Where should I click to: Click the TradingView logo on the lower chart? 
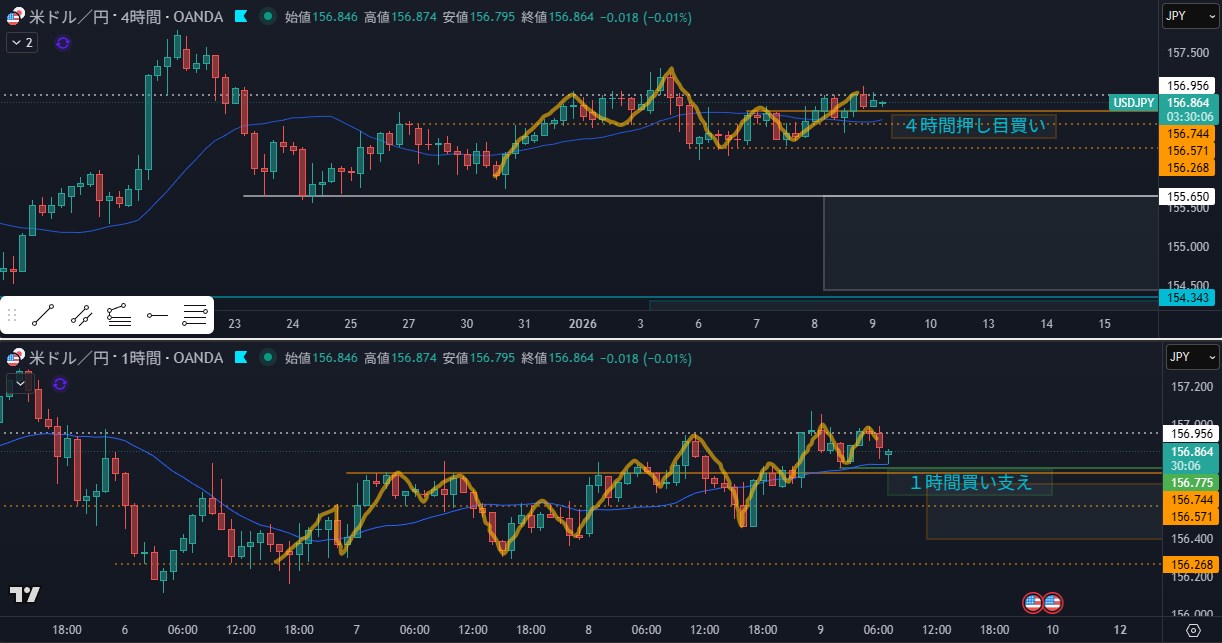[26, 595]
